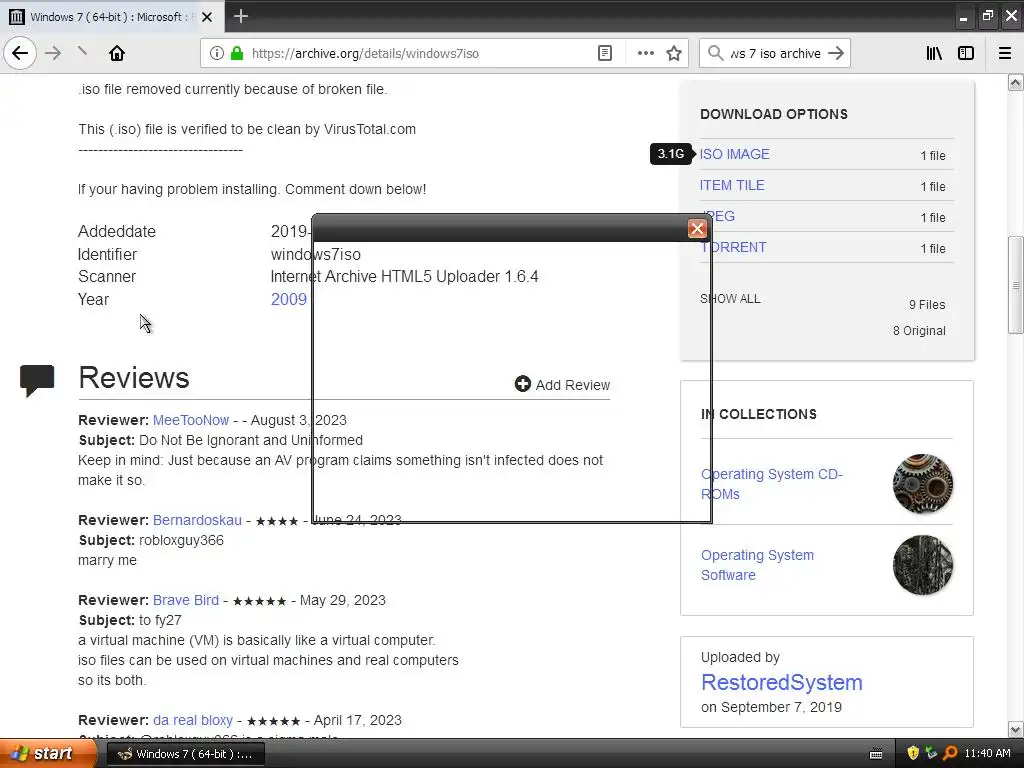
Task: Click the vertical scrollbar thumb
Action: (1016, 285)
